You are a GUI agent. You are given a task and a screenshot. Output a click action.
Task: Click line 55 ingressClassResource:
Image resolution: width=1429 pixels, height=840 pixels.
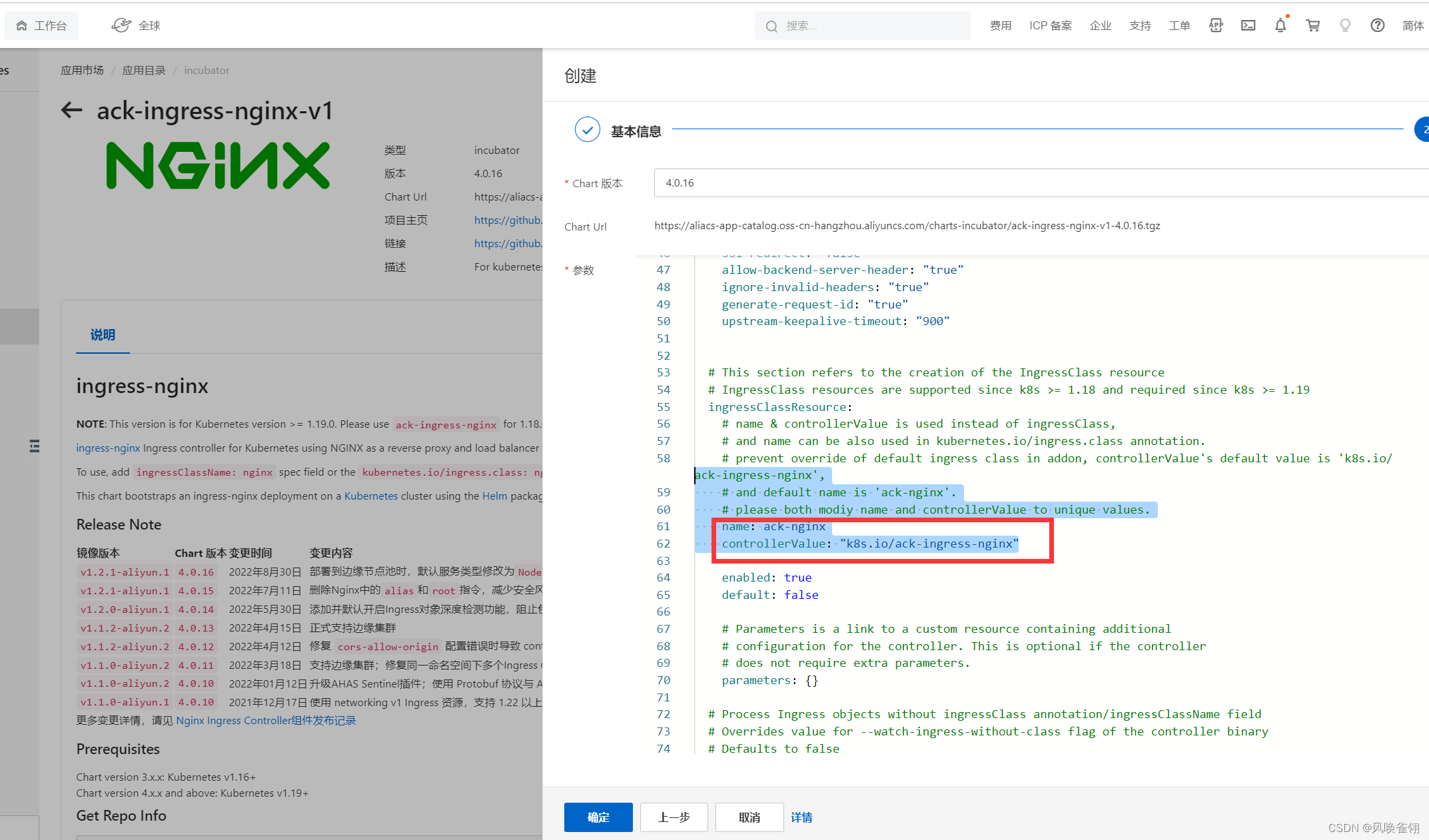click(x=780, y=407)
